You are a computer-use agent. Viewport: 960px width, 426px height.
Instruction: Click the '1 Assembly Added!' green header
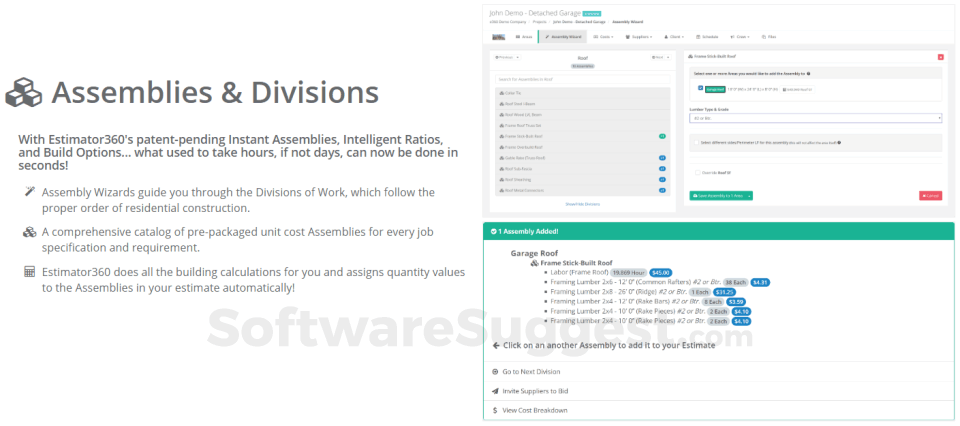719,231
